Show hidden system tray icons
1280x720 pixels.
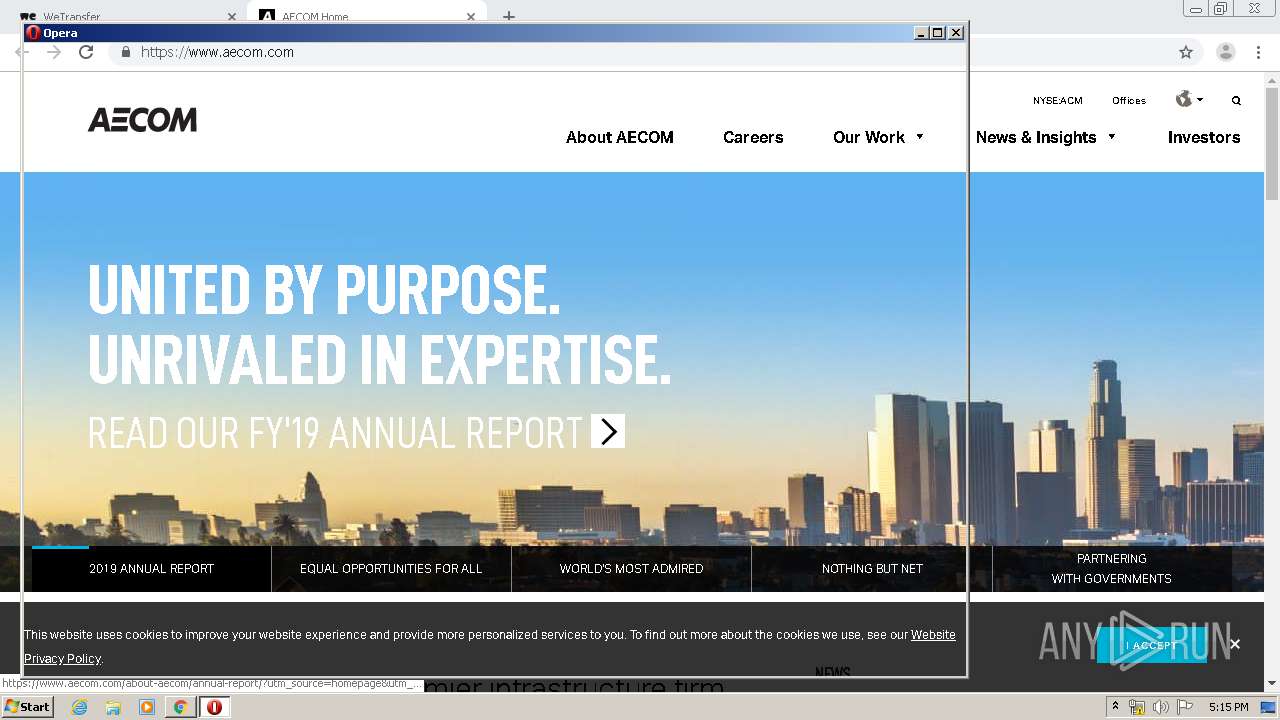coord(1115,707)
